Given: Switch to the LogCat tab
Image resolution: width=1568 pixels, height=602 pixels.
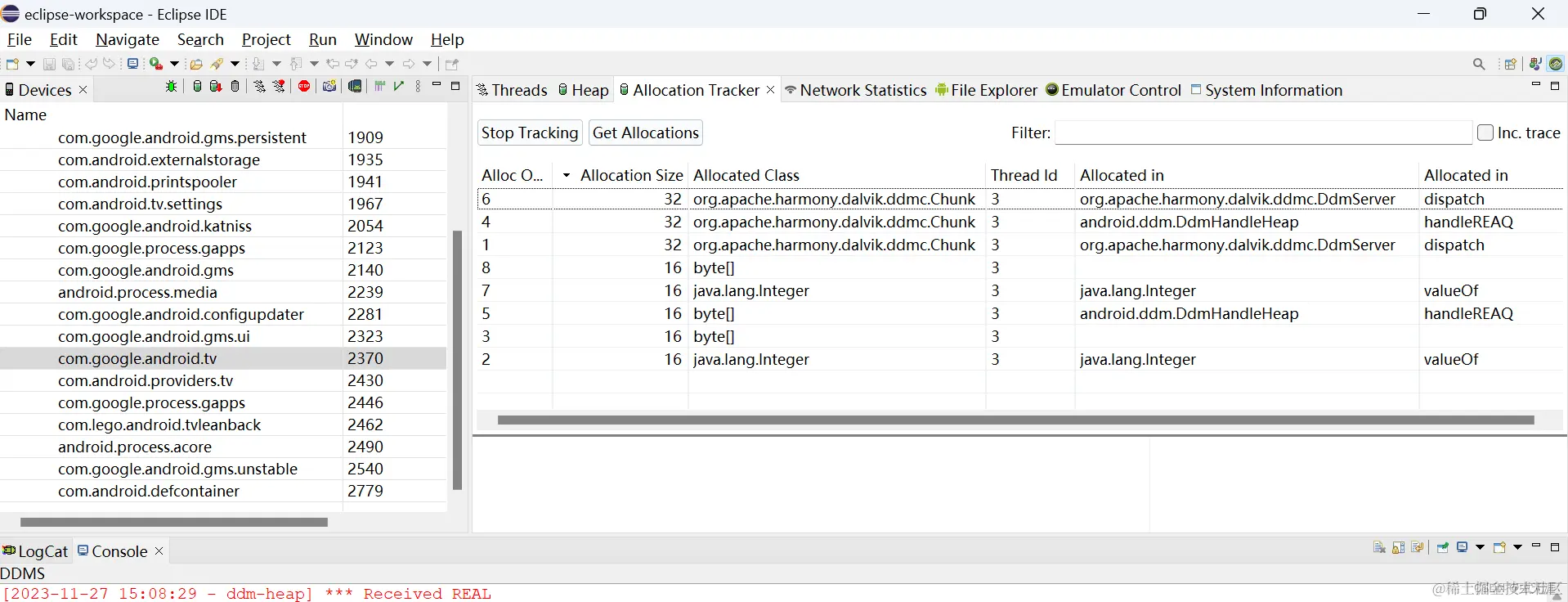Looking at the screenshot, I should coord(36,551).
